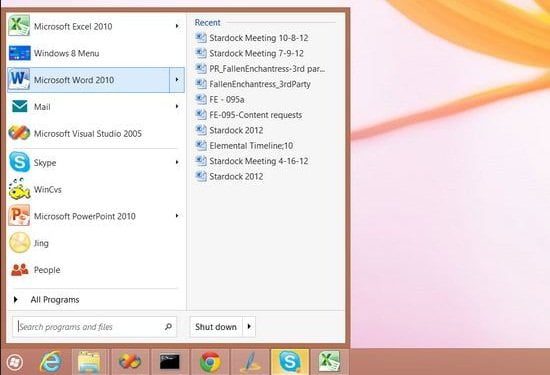Viewport: 550px width, 375px height.
Task: Open the pen application on the taskbar
Action: pos(250,362)
